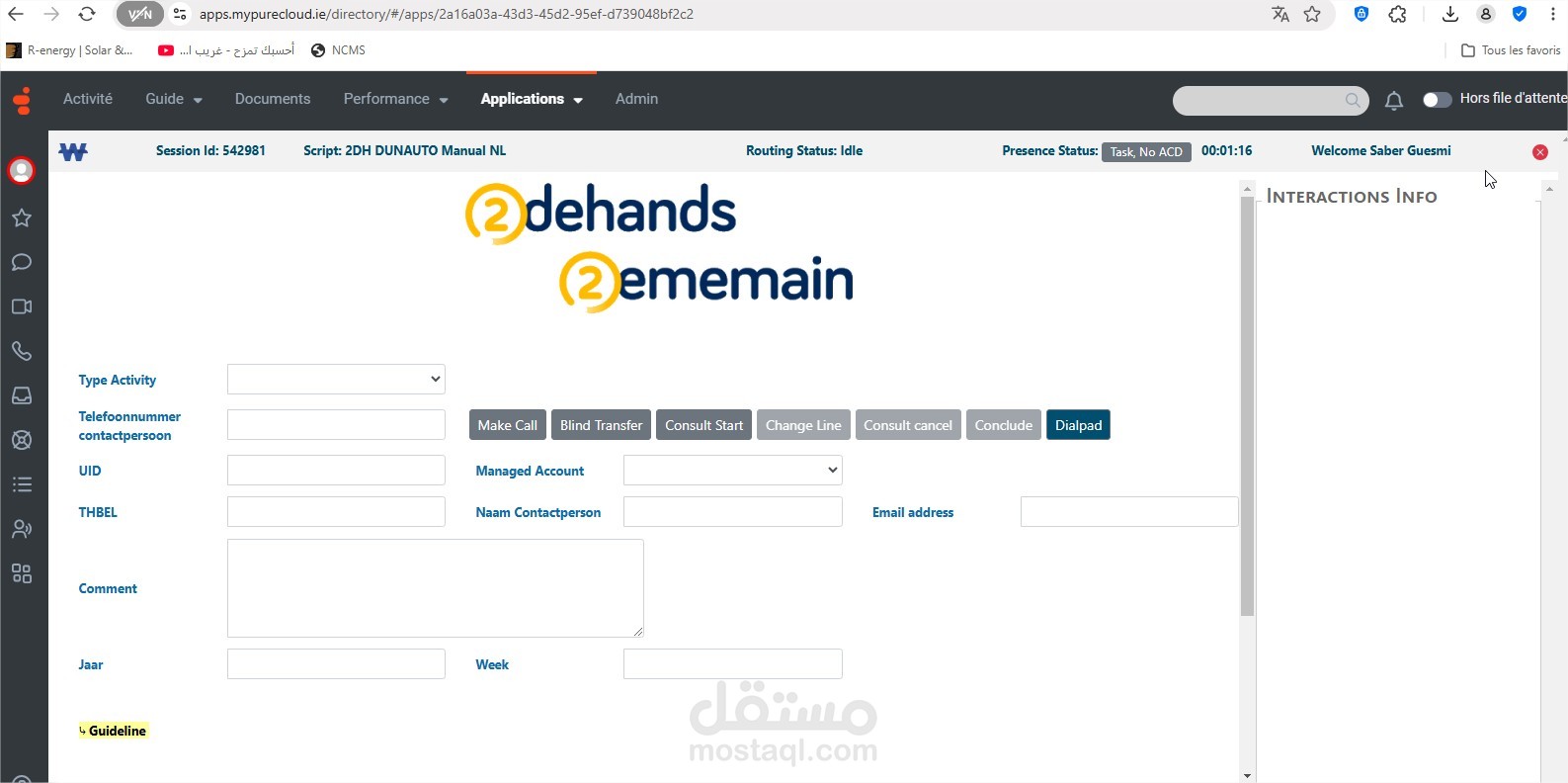The height and width of the screenshot is (783, 1568).
Task: Open the Help lifebuoy icon in the sidebar
Action: pos(22,440)
